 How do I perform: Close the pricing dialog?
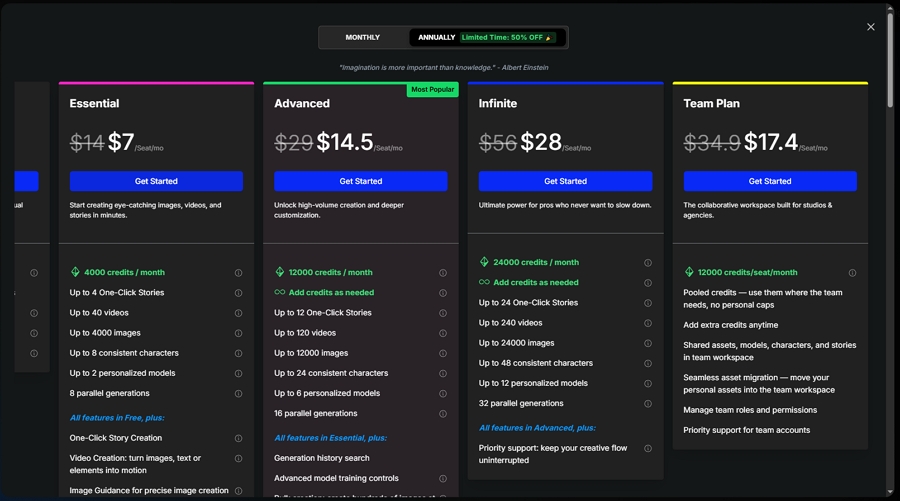[871, 27]
